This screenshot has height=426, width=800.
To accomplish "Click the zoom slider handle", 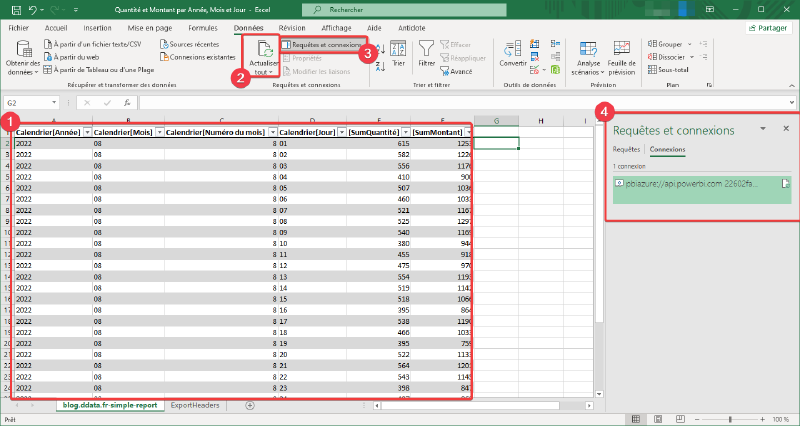I will 730,419.
